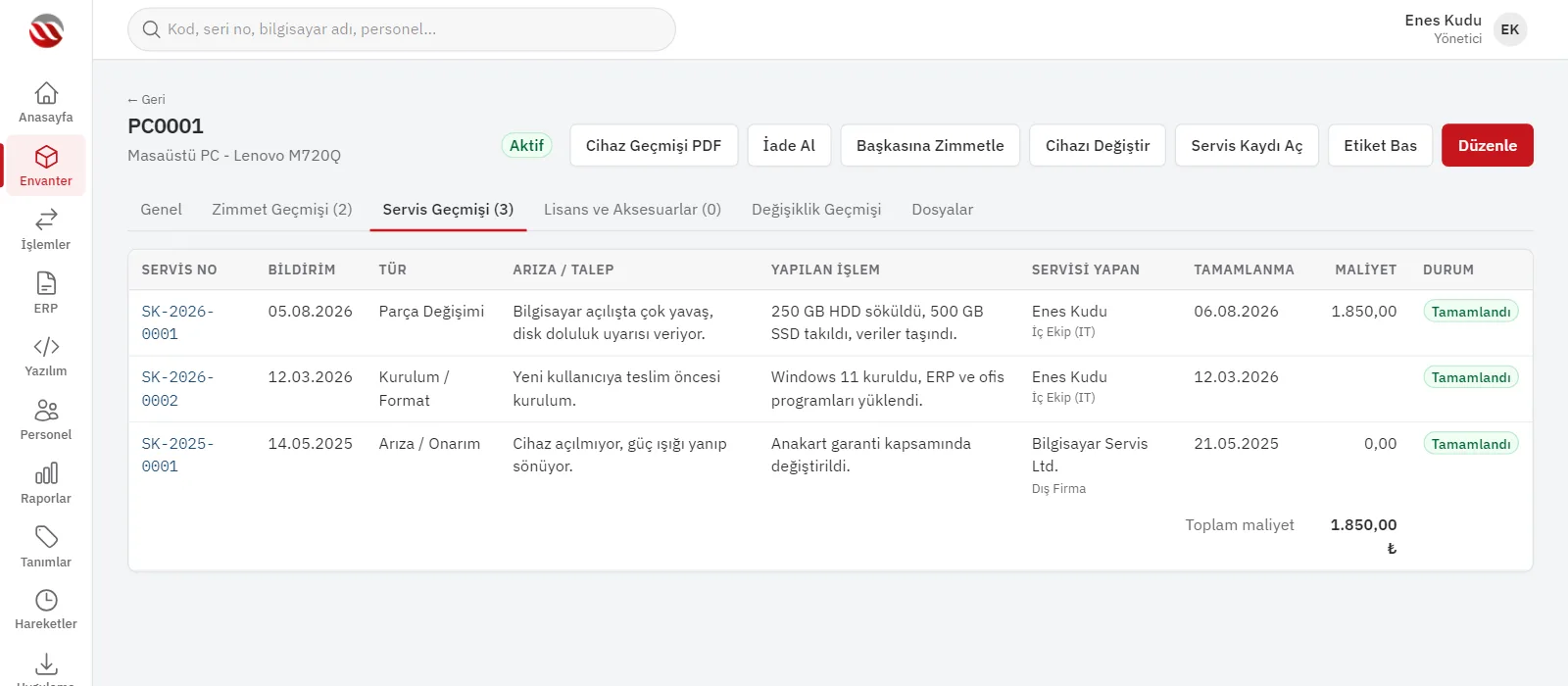This screenshot has width=1568, height=686.
Task: Open the ERP document icon
Action: 46,283
